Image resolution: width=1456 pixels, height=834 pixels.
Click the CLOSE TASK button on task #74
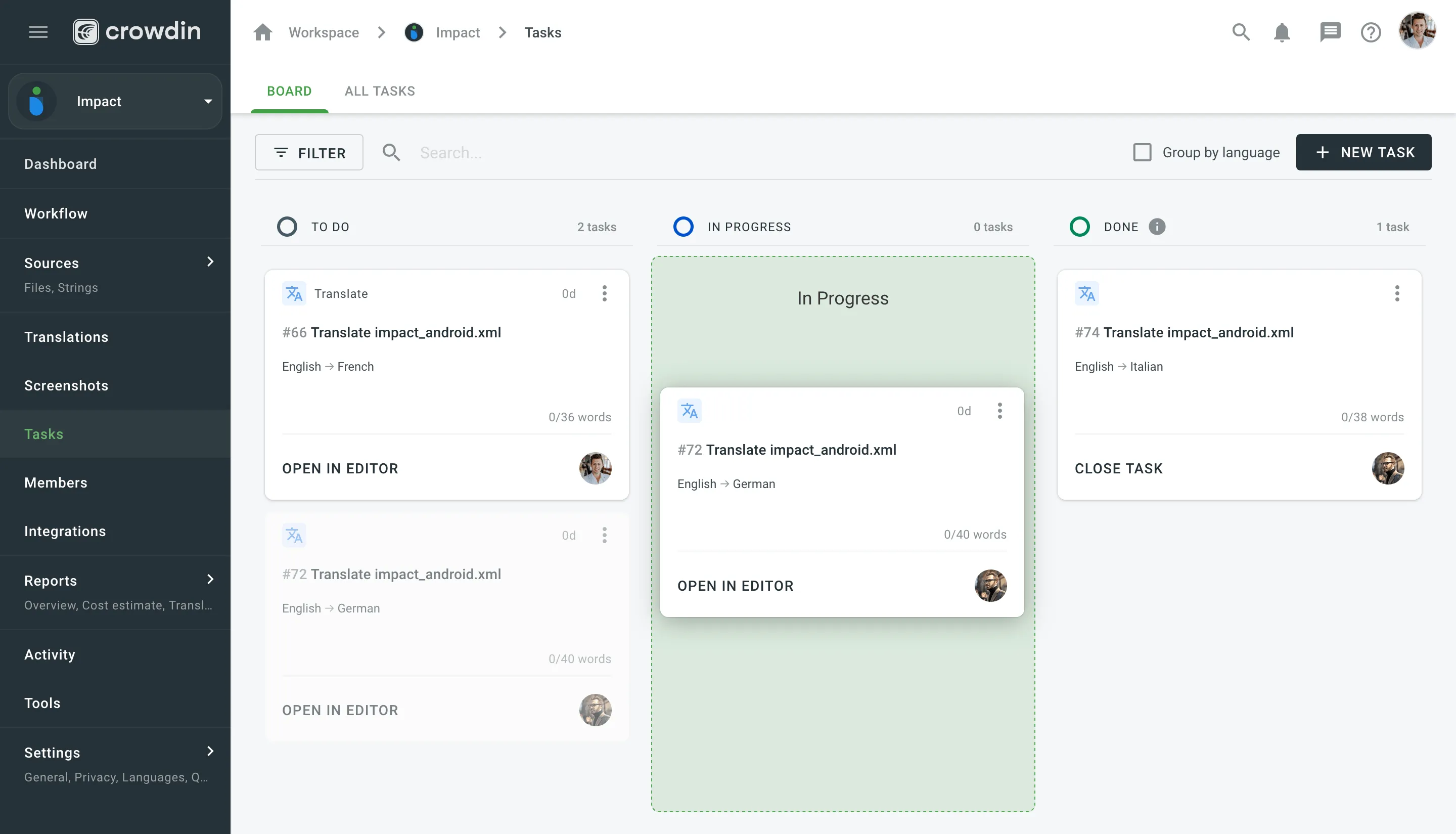[x=1119, y=468]
